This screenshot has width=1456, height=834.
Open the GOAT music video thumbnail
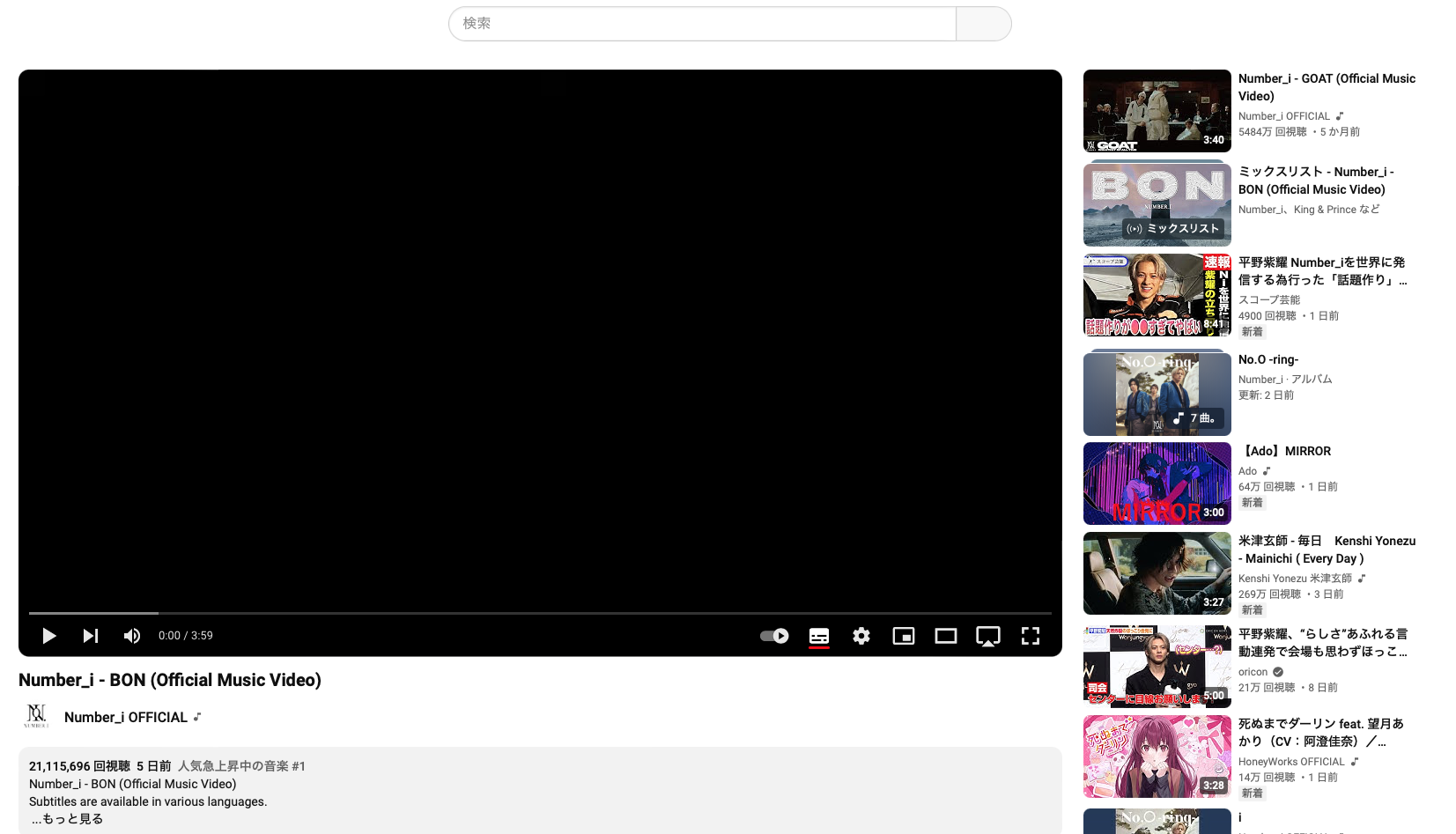(1157, 111)
